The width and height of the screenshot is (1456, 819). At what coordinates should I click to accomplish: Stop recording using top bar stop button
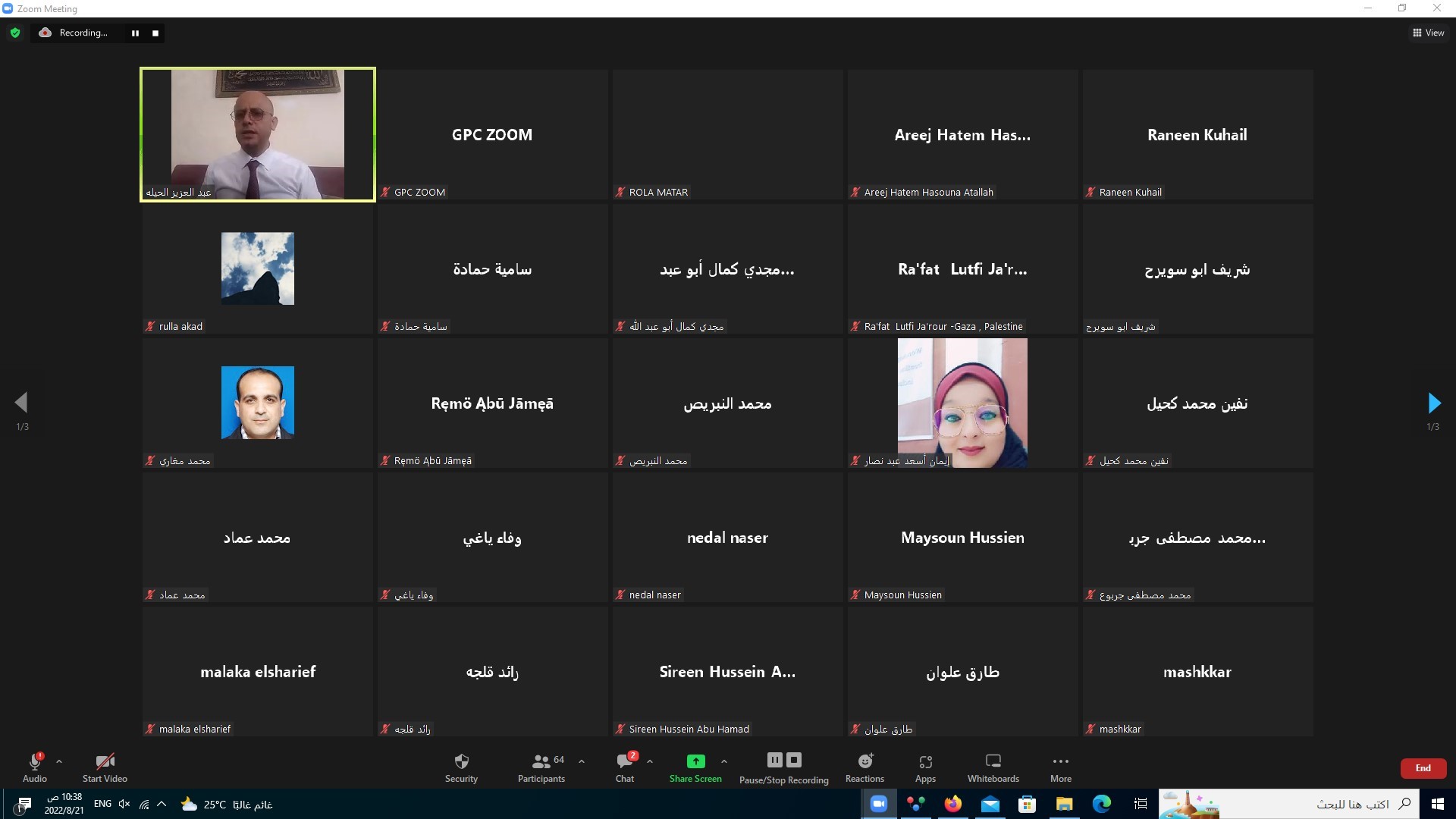click(x=155, y=33)
